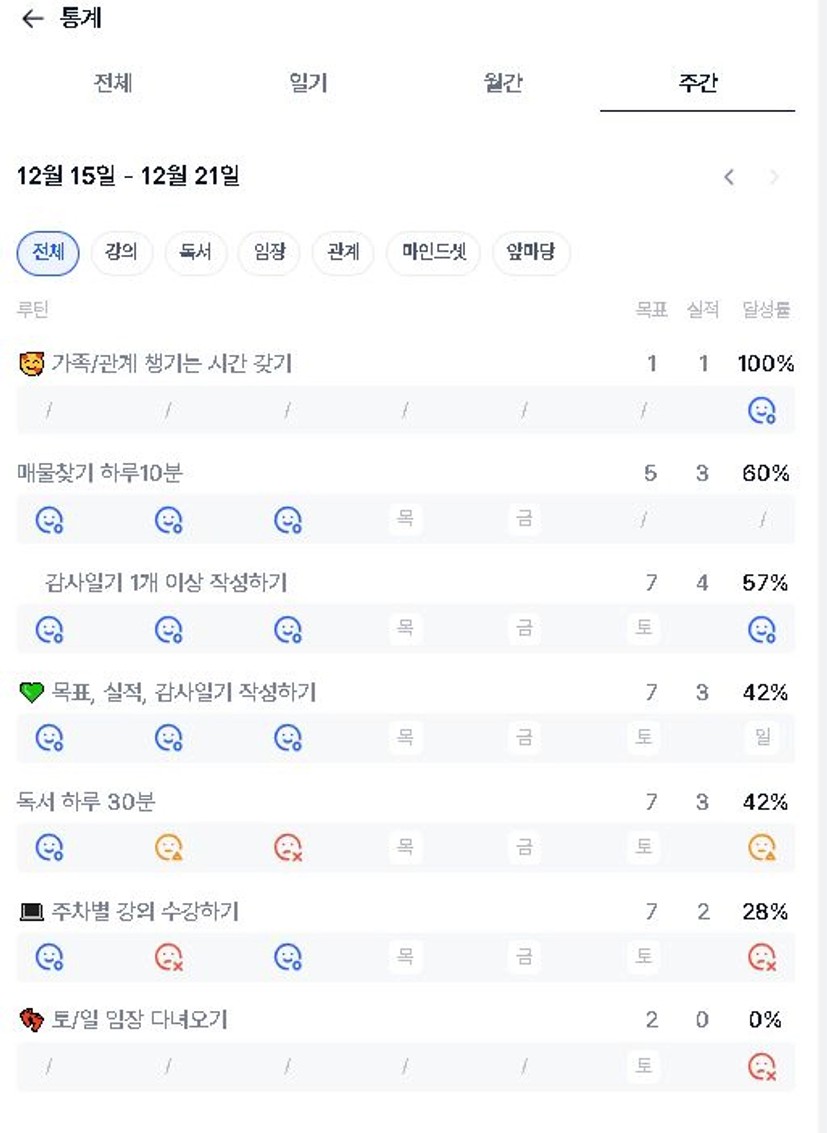The height and width of the screenshot is (1133, 827).
Task: Click first blue smiley in 매물찾기 하루10분 row
Action: (x=49, y=519)
